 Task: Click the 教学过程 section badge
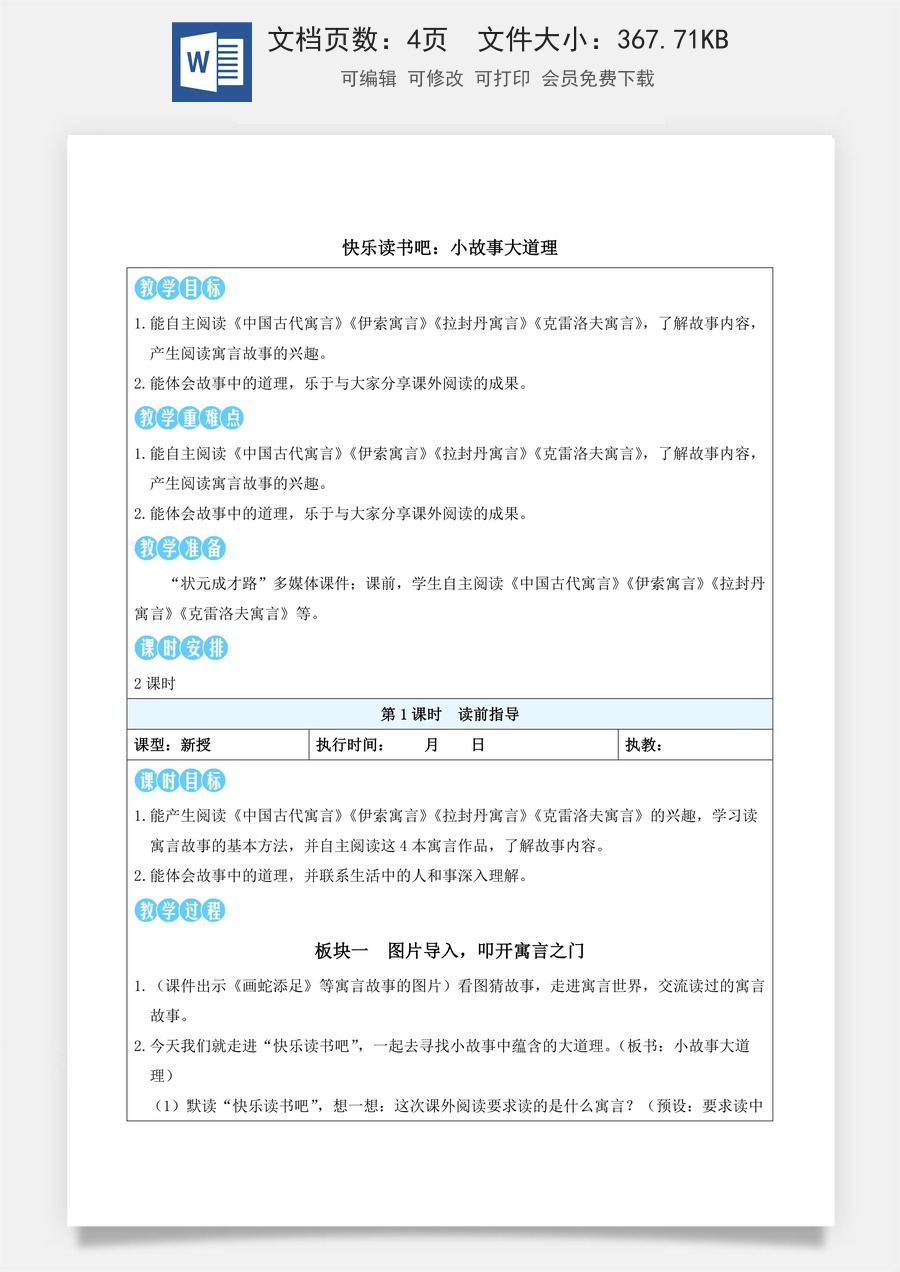click(180, 911)
